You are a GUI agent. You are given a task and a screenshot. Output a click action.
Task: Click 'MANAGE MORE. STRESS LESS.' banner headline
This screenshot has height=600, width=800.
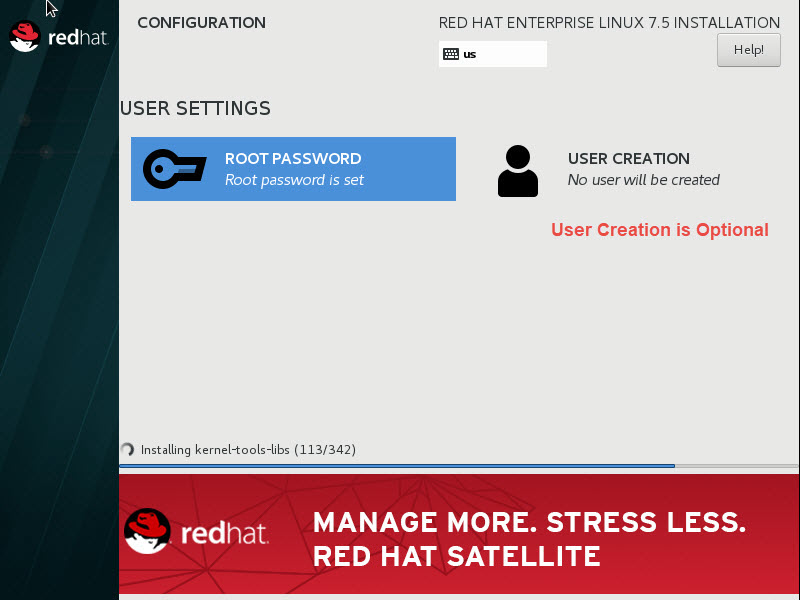coord(529,522)
